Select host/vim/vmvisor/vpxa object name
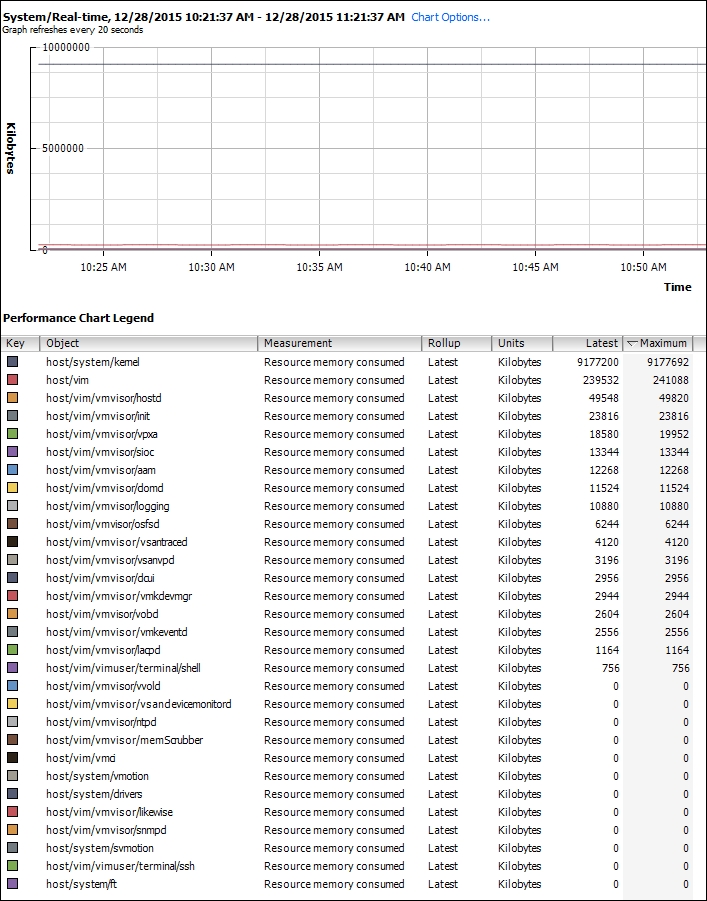The width and height of the screenshot is (707, 901). point(102,434)
